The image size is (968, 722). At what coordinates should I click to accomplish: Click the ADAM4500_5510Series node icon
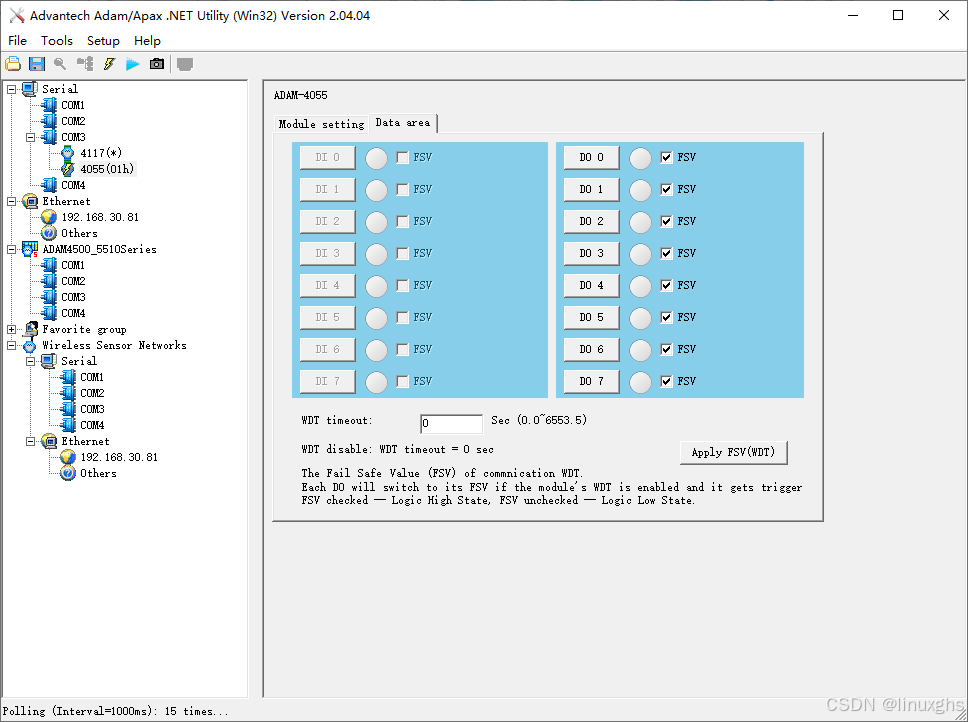30,249
